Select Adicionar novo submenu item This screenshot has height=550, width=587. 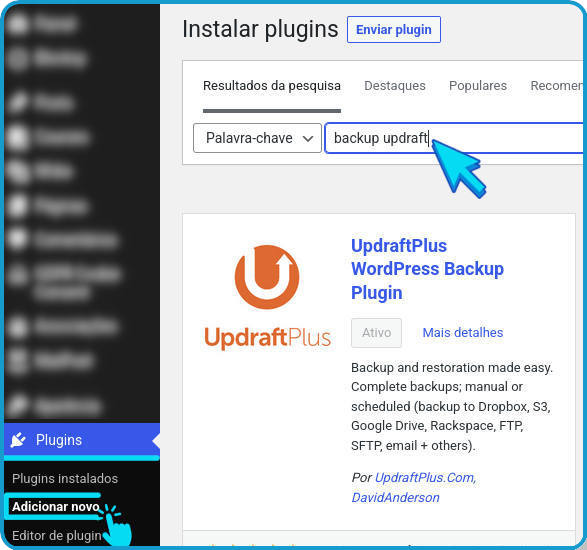(56, 507)
